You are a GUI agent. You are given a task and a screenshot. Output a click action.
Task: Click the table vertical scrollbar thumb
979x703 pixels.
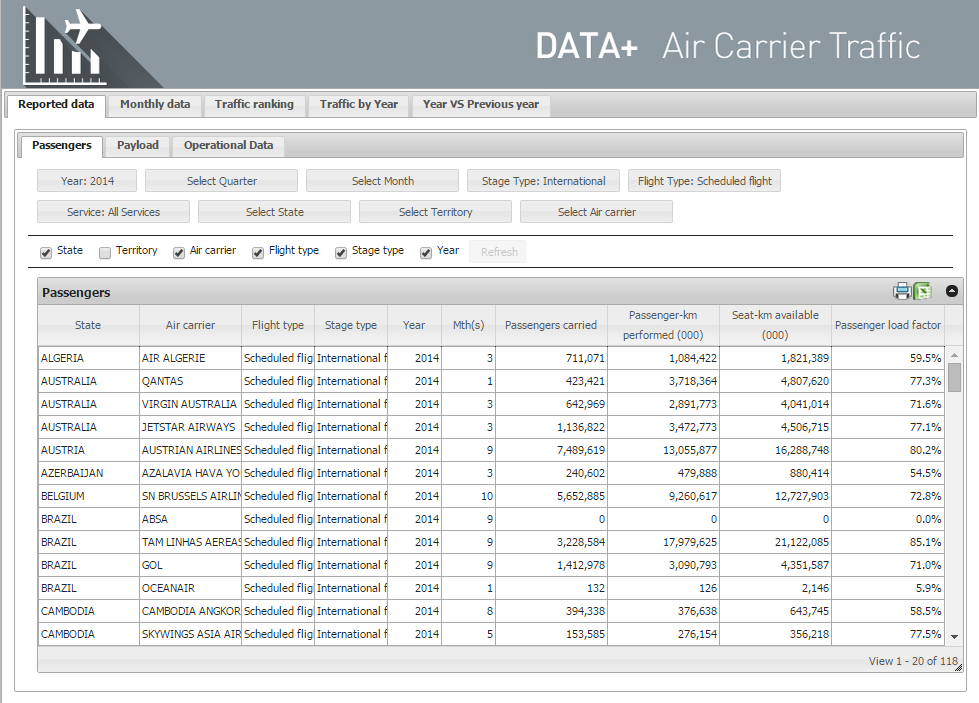click(954, 377)
